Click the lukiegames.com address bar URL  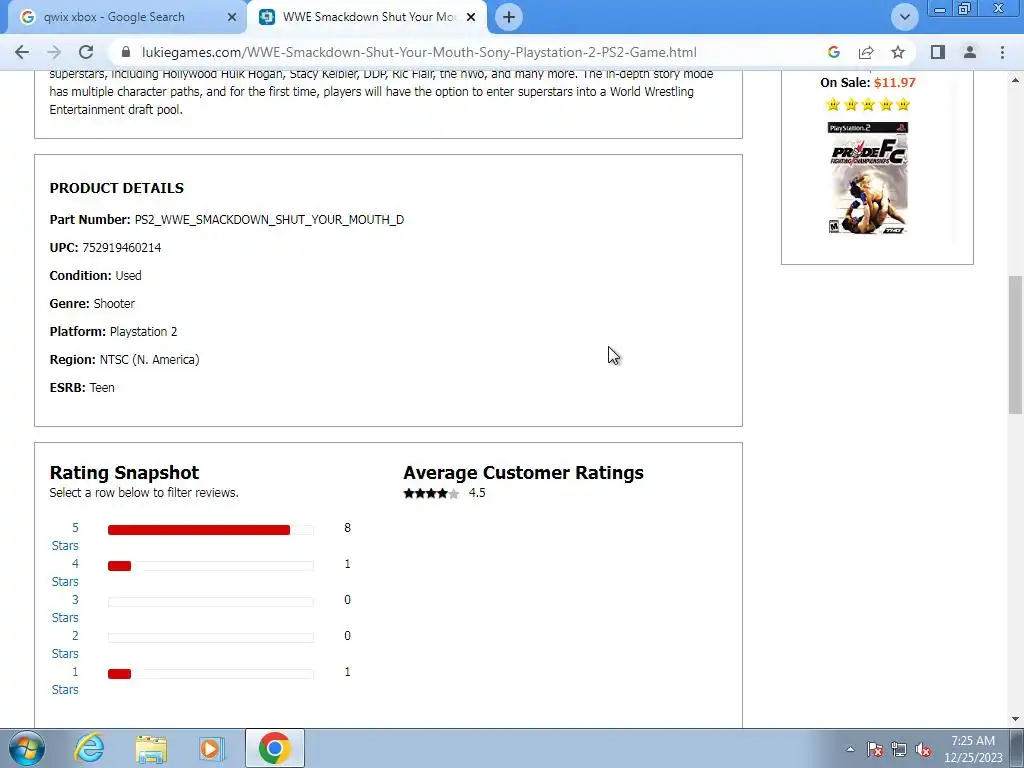click(419, 52)
